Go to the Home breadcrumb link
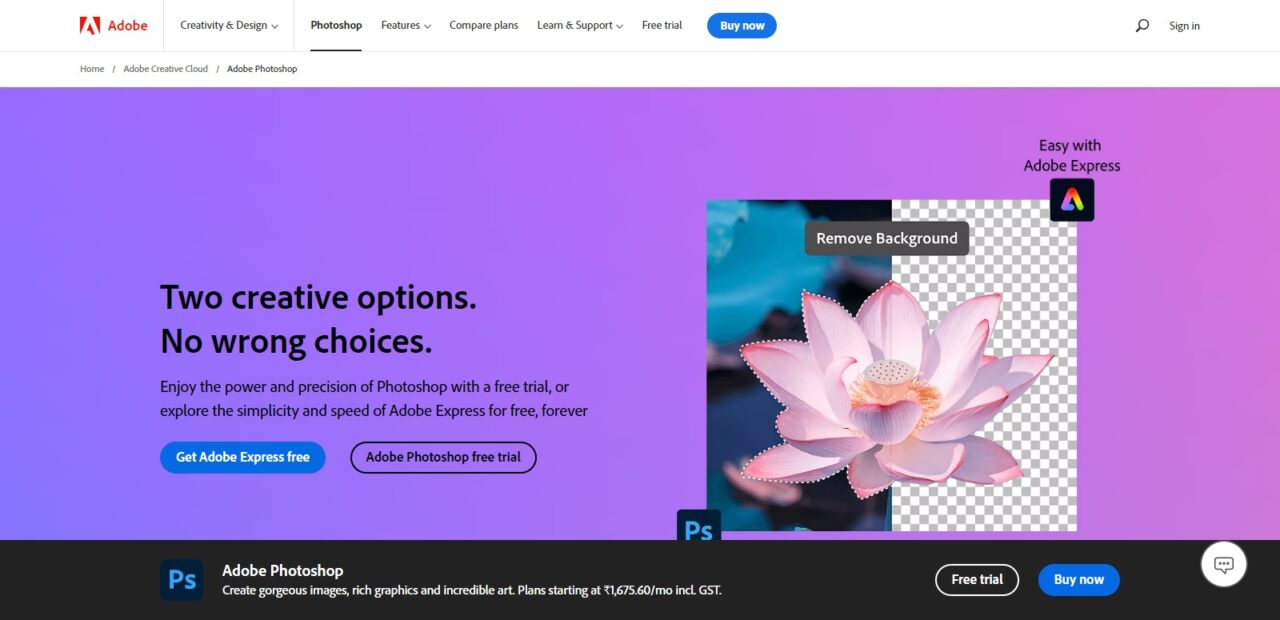 point(92,69)
